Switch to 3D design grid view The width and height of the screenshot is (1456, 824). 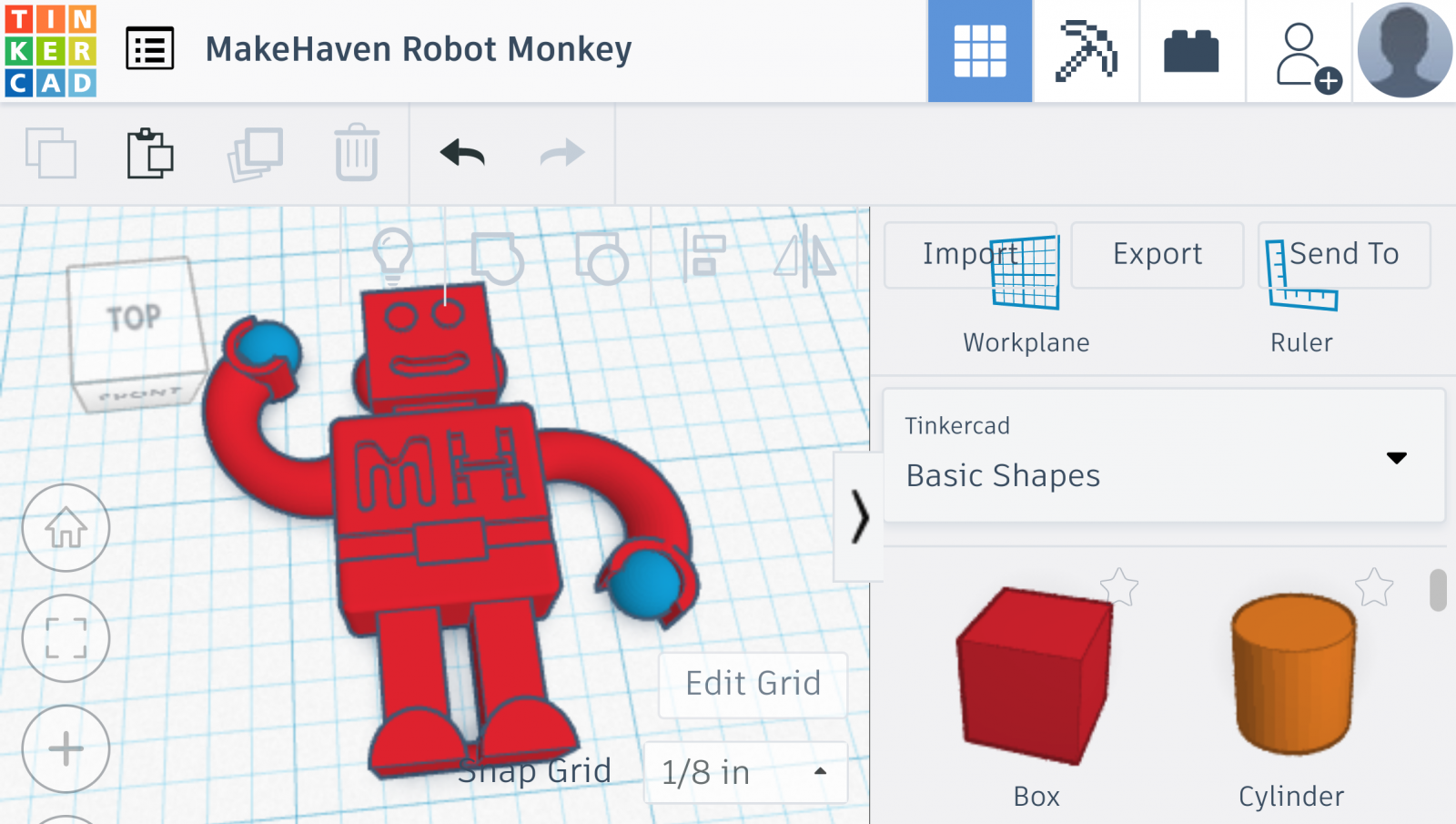click(x=979, y=51)
